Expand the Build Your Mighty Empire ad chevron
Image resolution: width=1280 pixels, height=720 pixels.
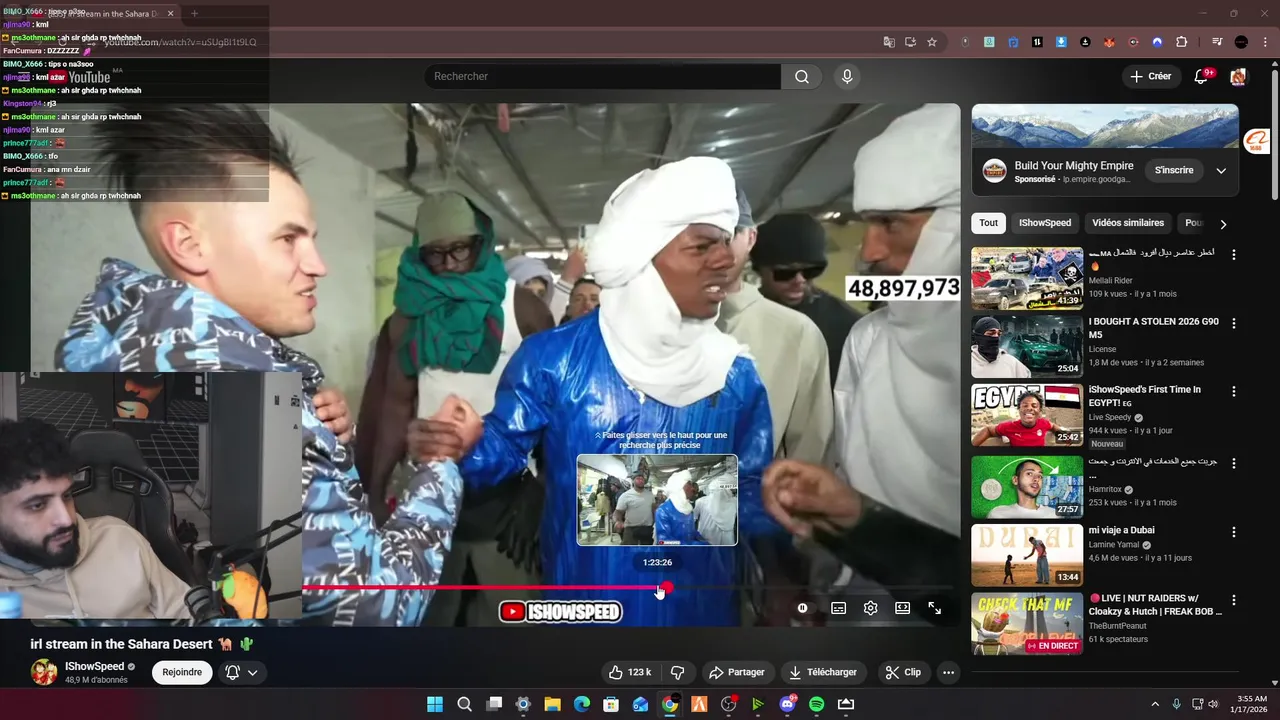tap(1221, 170)
